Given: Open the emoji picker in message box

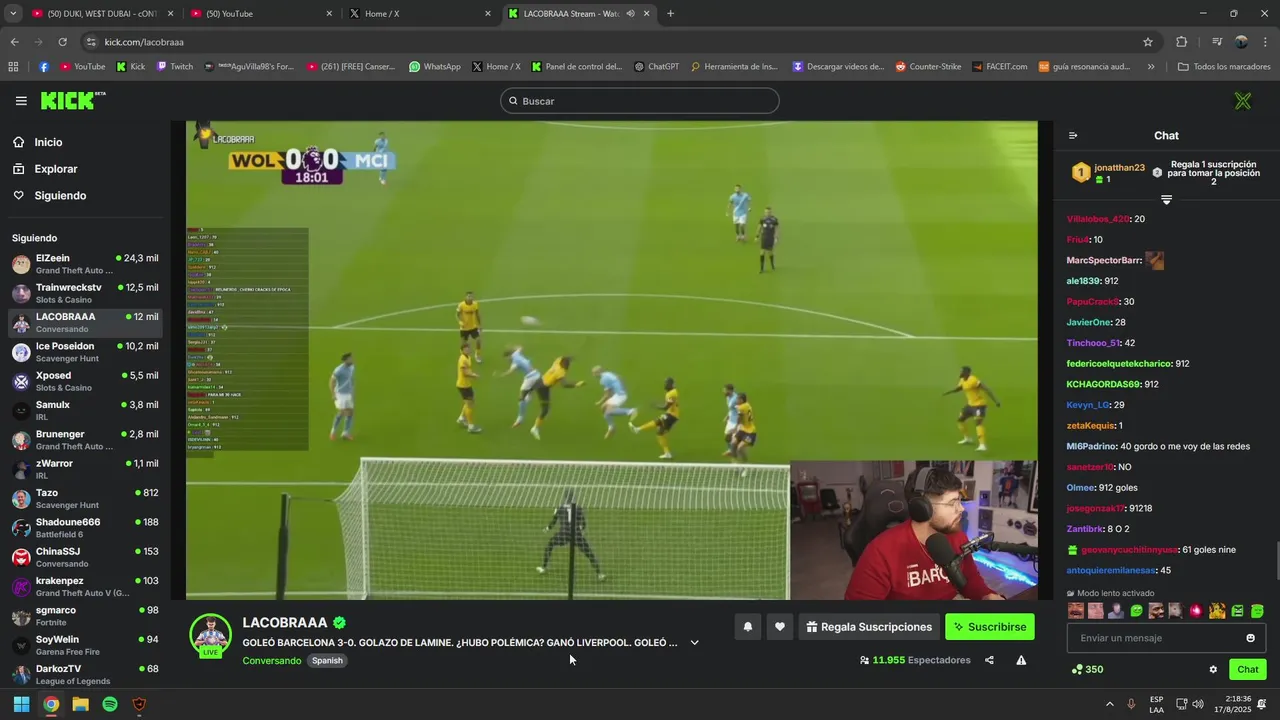Looking at the screenshot, I should [1250, 638].
